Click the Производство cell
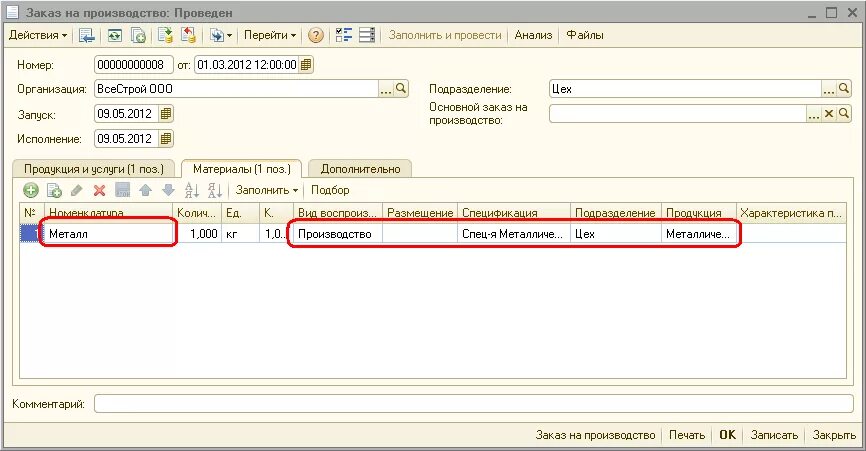 [338, 234]
